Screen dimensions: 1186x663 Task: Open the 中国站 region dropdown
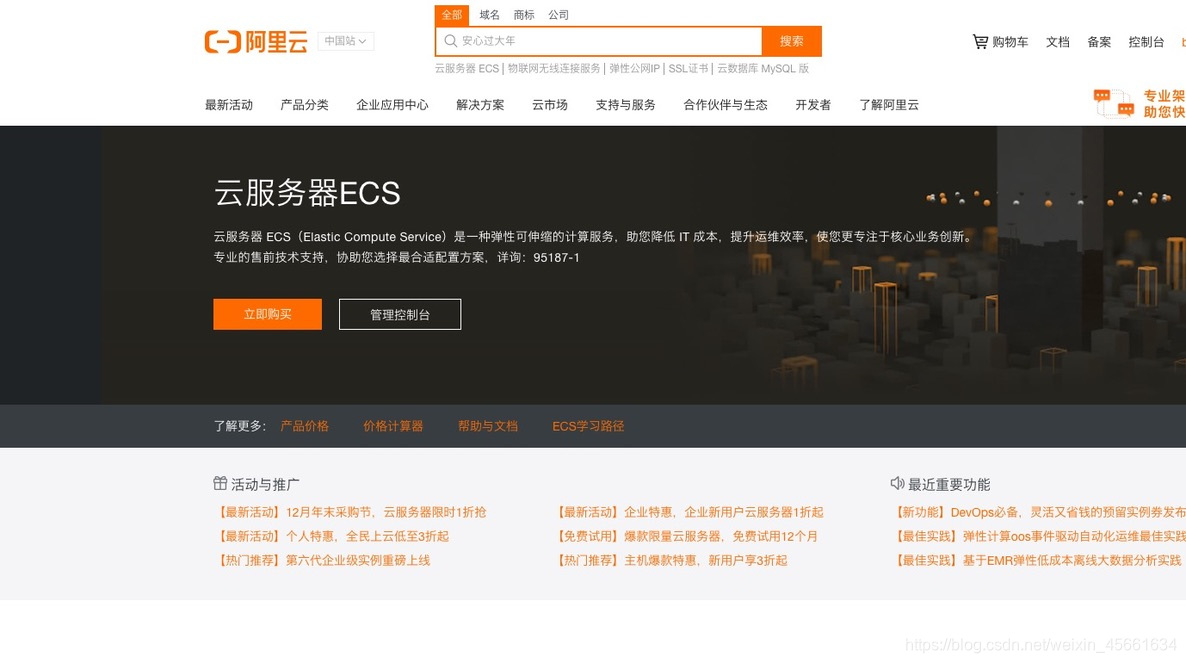tap(346, 41)
